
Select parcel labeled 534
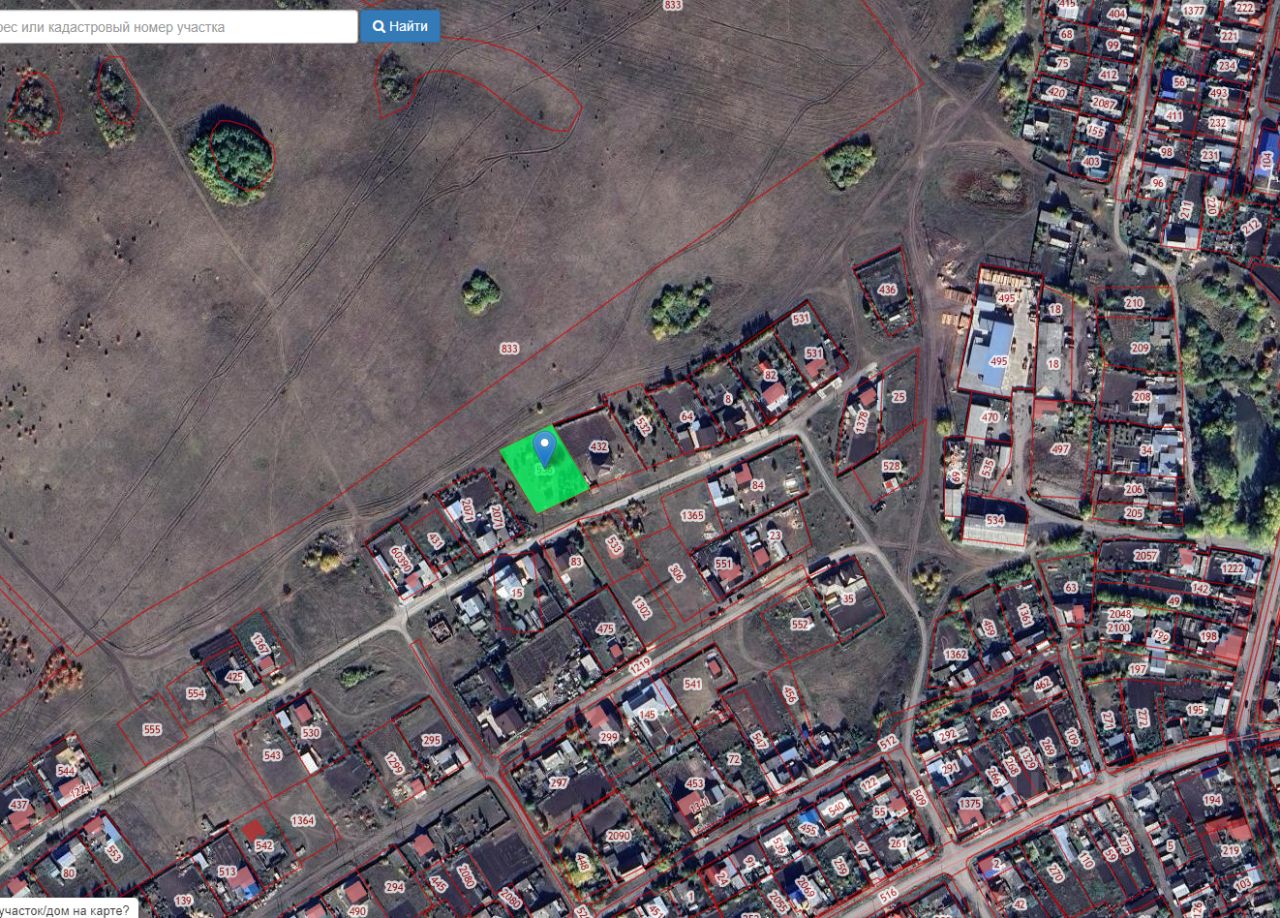(994, 521)
